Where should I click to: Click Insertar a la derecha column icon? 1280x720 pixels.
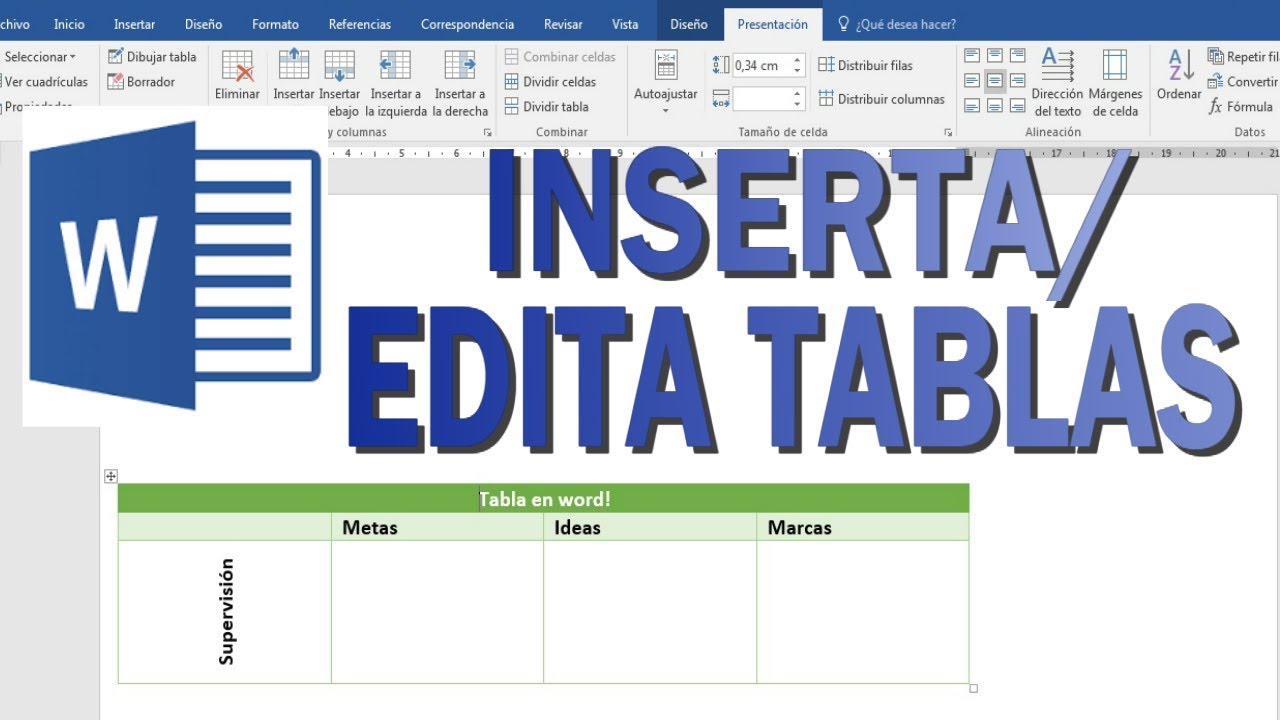pos(460,66)
